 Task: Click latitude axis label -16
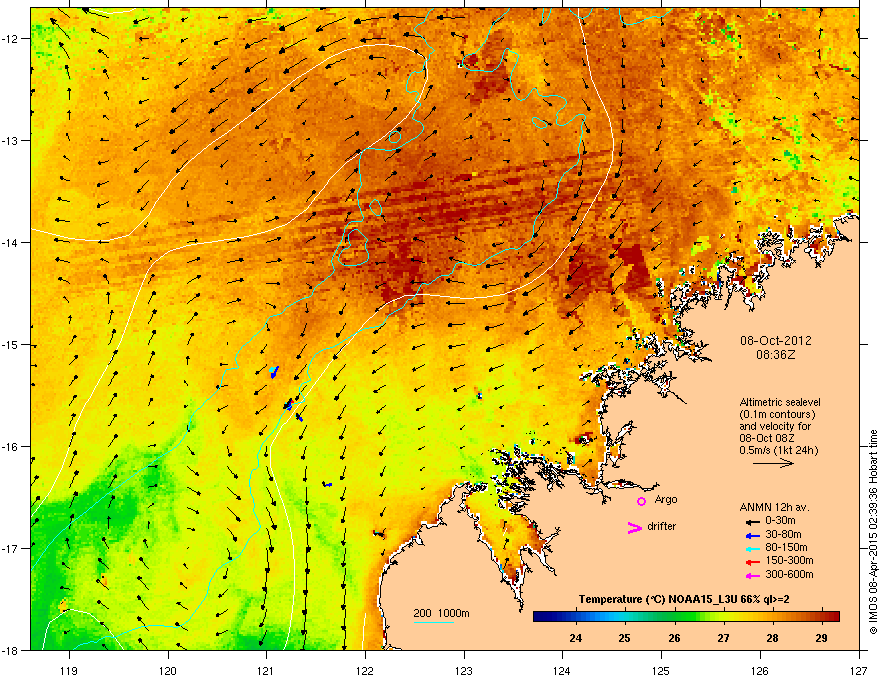tap(10, 447)
